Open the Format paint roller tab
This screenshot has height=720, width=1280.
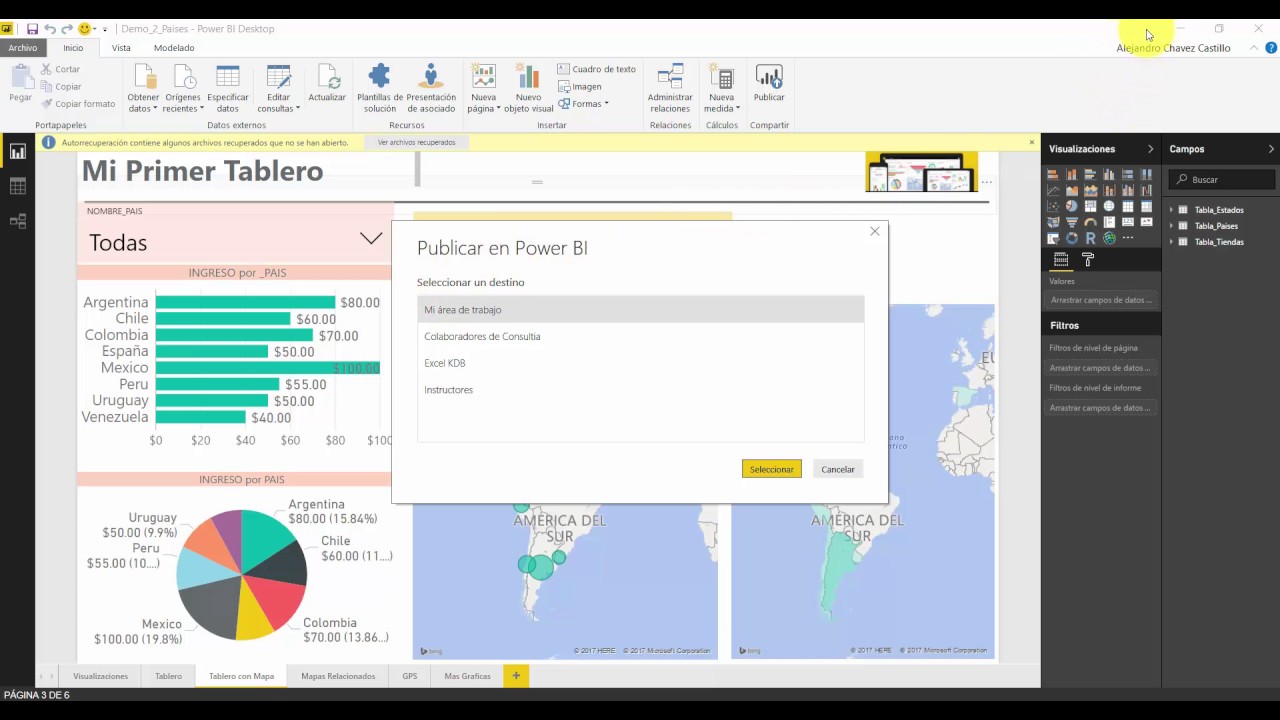click(1088, 259)
